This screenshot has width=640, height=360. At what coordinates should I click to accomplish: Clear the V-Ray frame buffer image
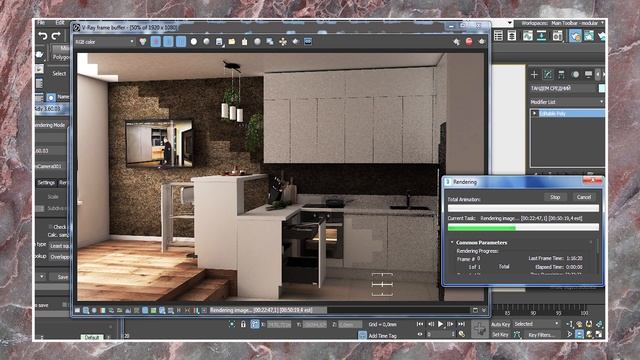coord(244,42)
